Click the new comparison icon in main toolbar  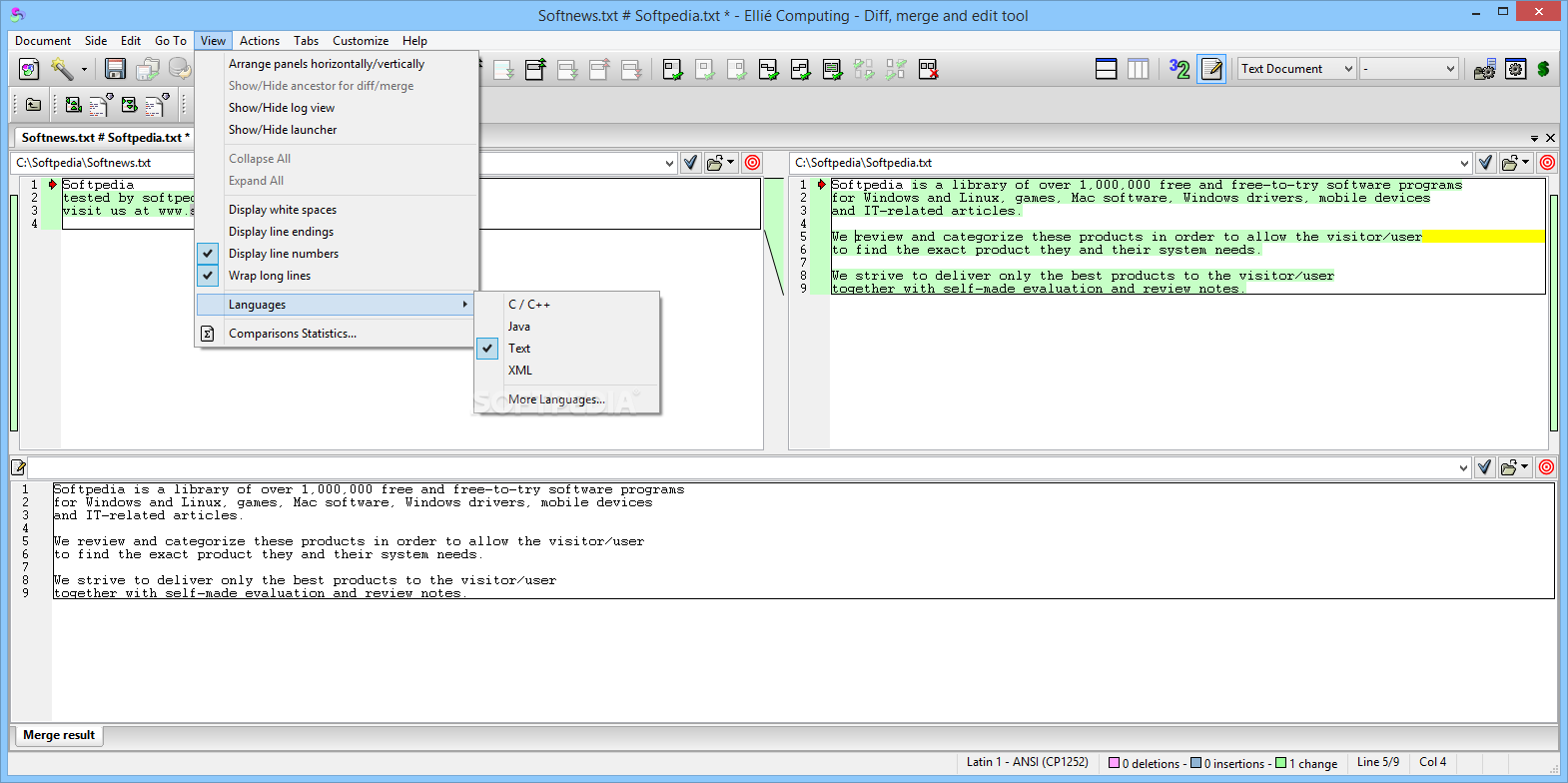[x=29, y=69]
